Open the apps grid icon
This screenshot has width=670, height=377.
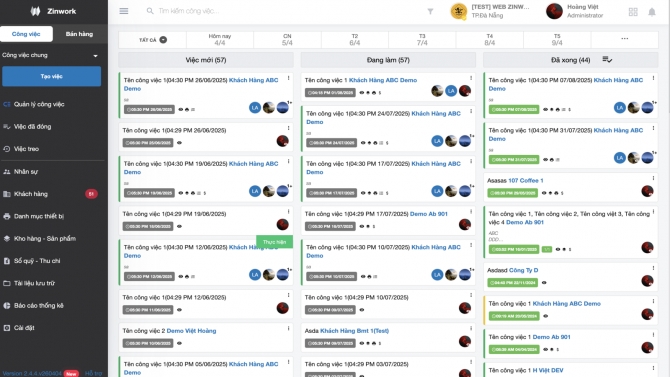633,12
